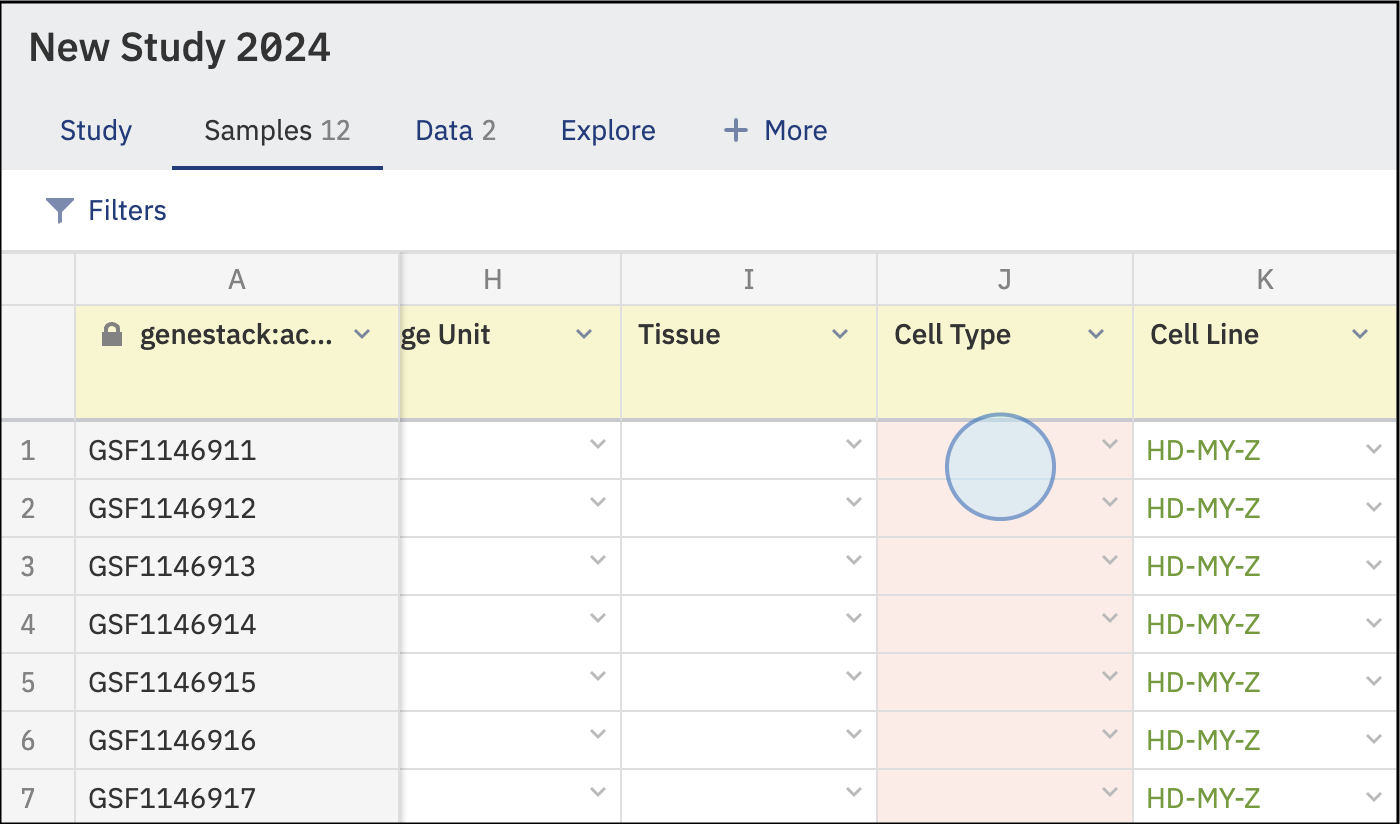Open Age Unit dropdown in GSF1146916 row
Image resolution: width=1400 pixels, height=824 pixels.
598,734
